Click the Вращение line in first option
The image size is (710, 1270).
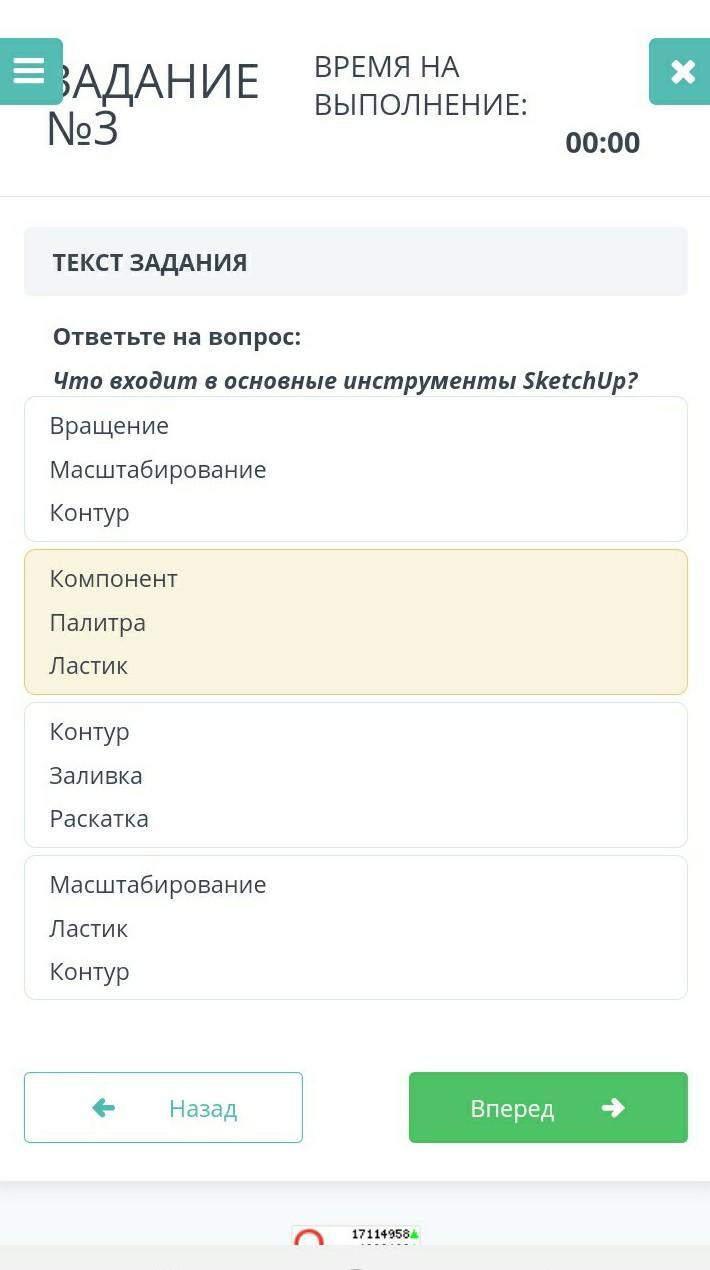109,425
